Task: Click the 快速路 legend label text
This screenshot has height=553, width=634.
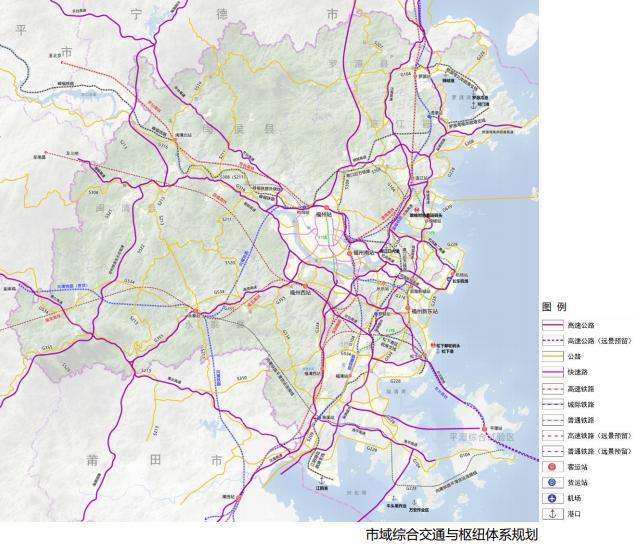Action: (578, 372)
